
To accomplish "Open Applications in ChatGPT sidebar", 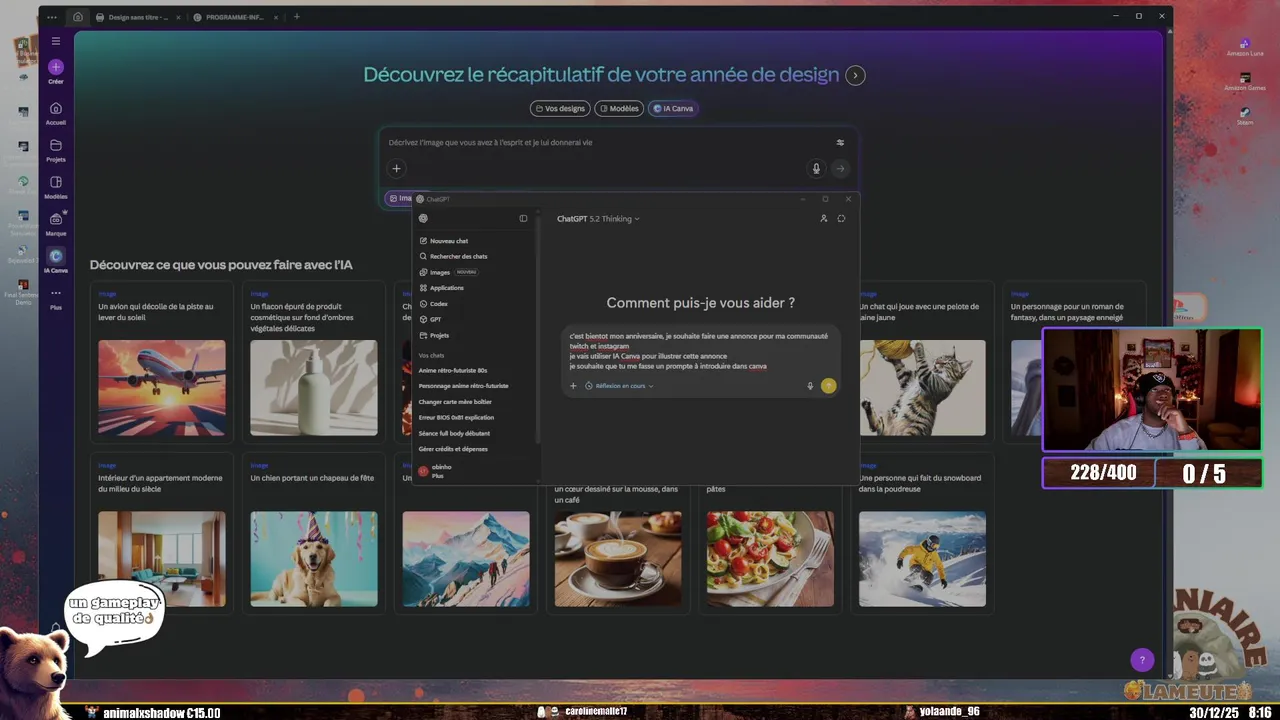I will (442, 288).
